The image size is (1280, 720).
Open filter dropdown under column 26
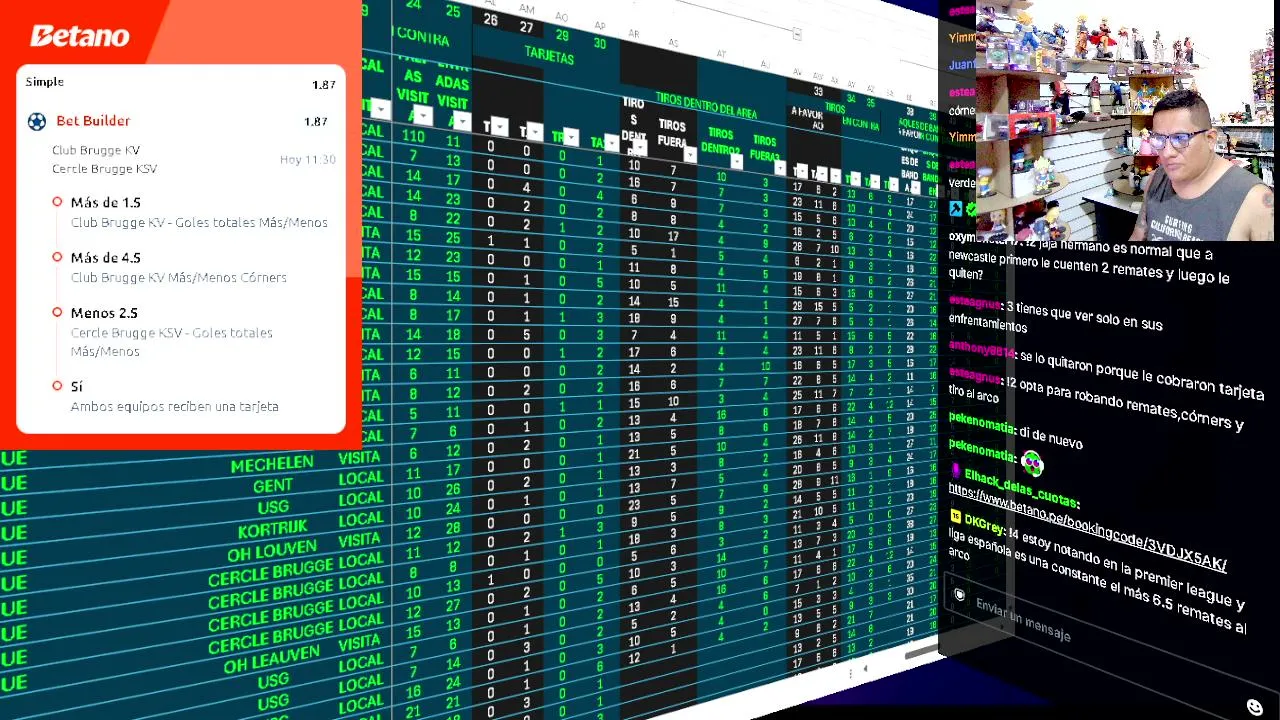click(498, 128)
